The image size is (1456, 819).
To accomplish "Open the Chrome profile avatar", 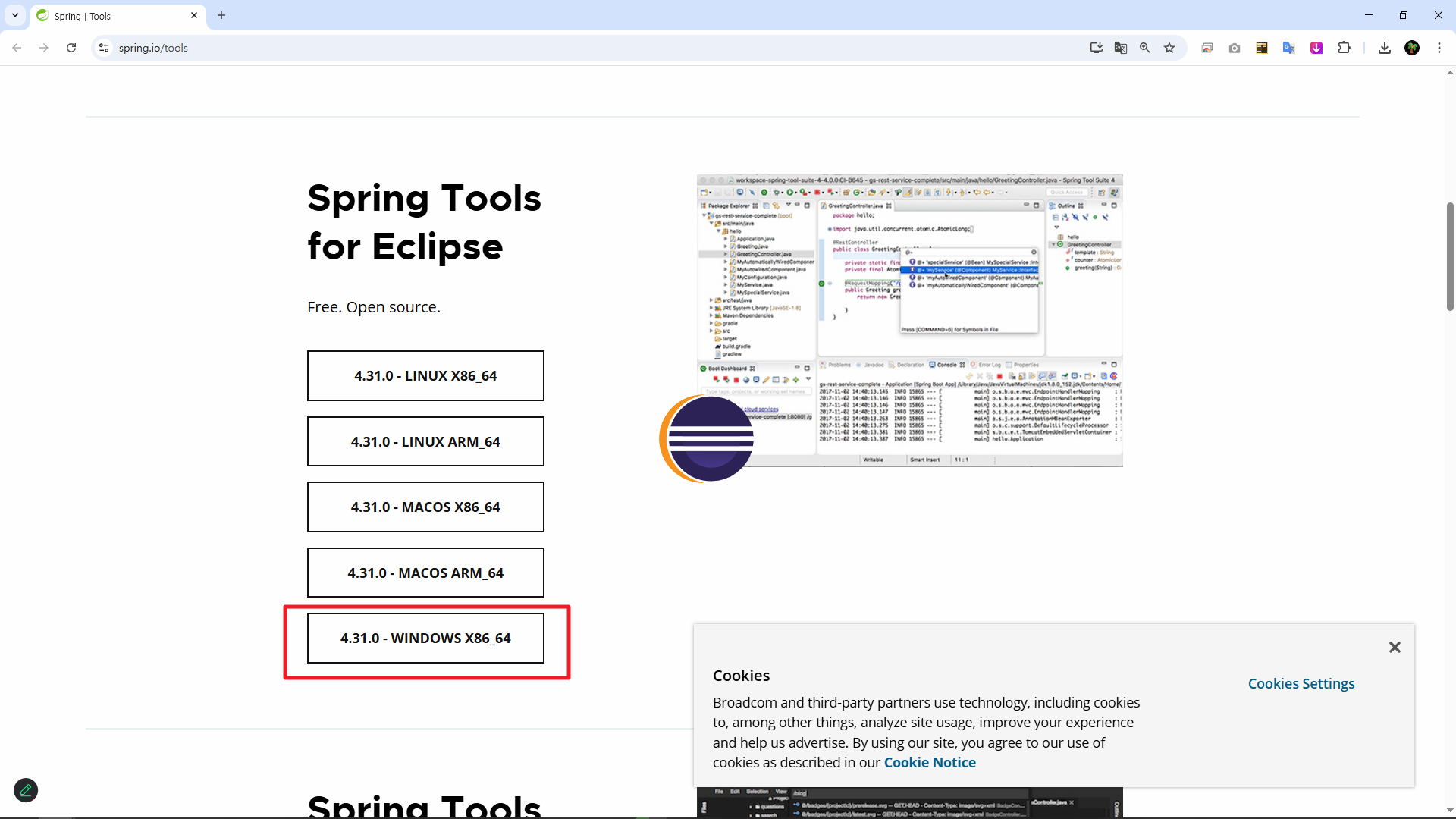I will [x=1412, y=48].
